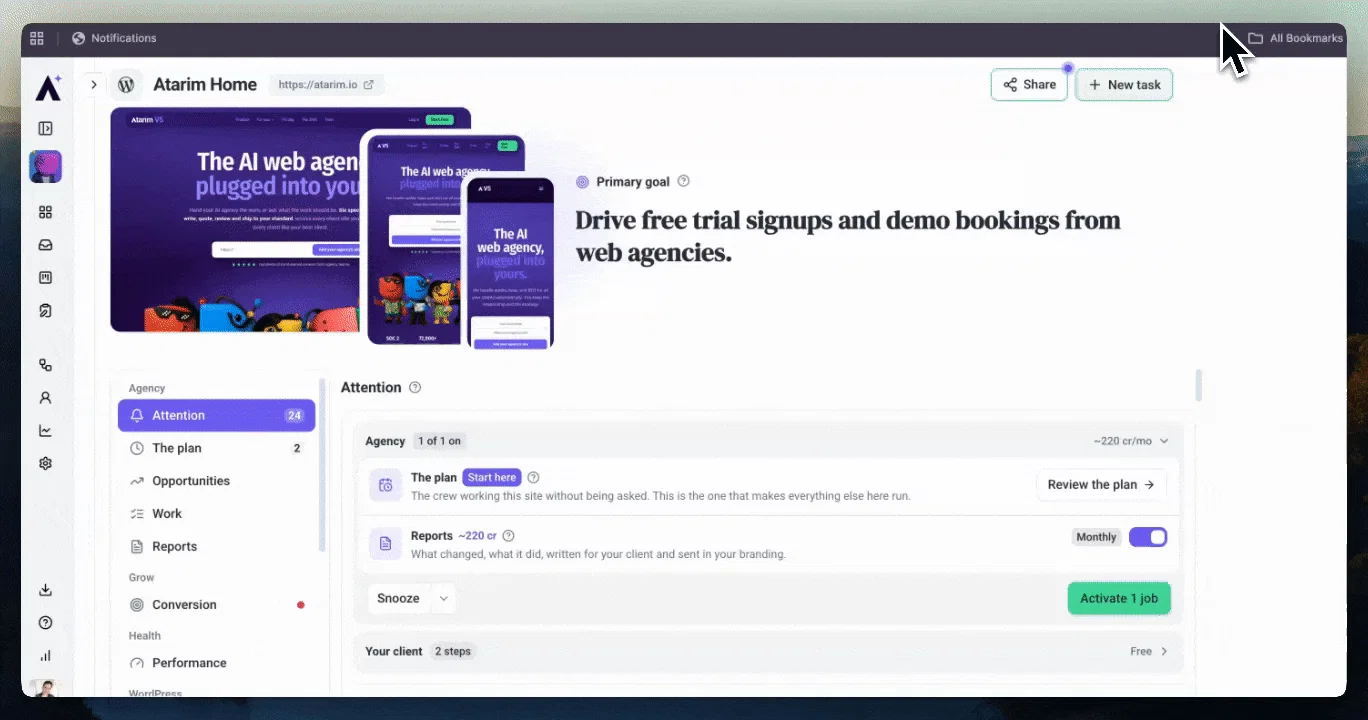Open the tablet website preview thumbnail
The image size is (1368, 720).
tap(415, 239)
